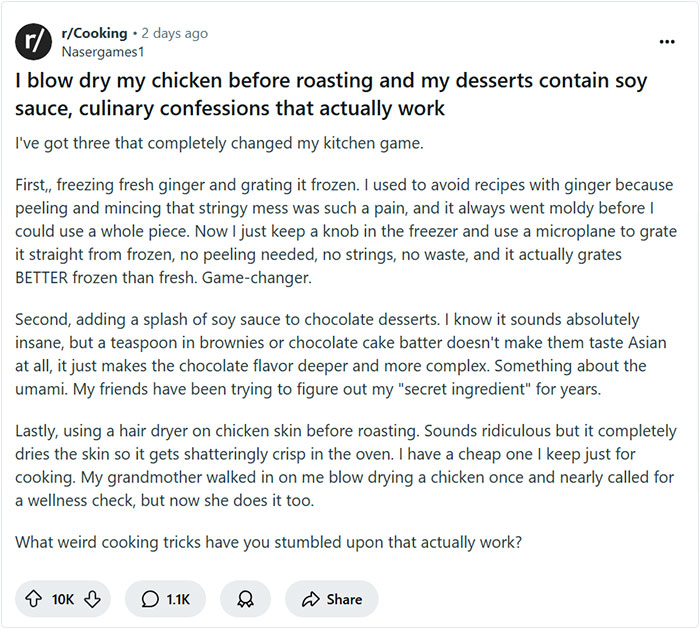Screen dimensions: 700x629
Task: Give an award using the award icon
Action: point(245,599)
